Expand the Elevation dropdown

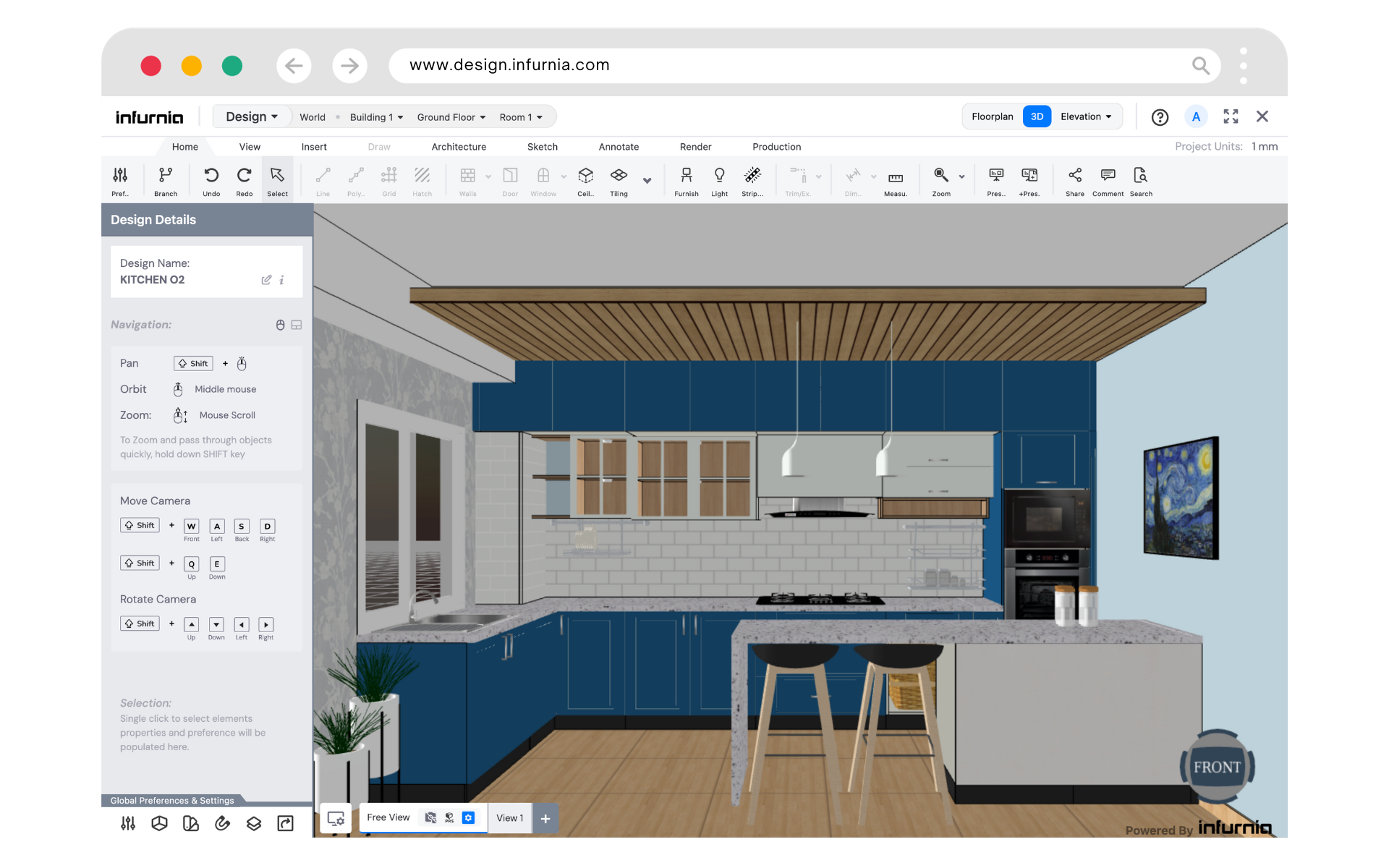tap(1085, 116)
